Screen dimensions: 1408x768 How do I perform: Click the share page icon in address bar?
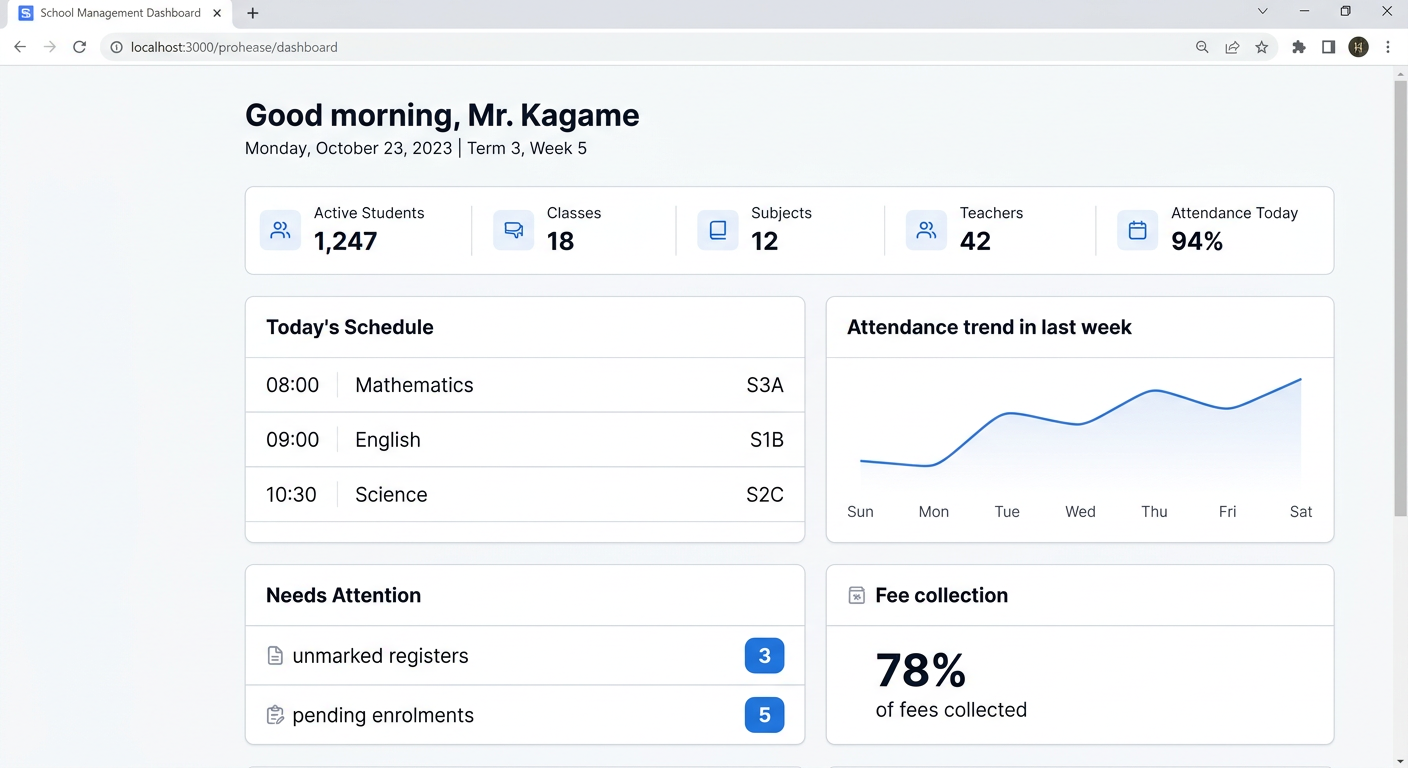click(x=1232, y=47)
